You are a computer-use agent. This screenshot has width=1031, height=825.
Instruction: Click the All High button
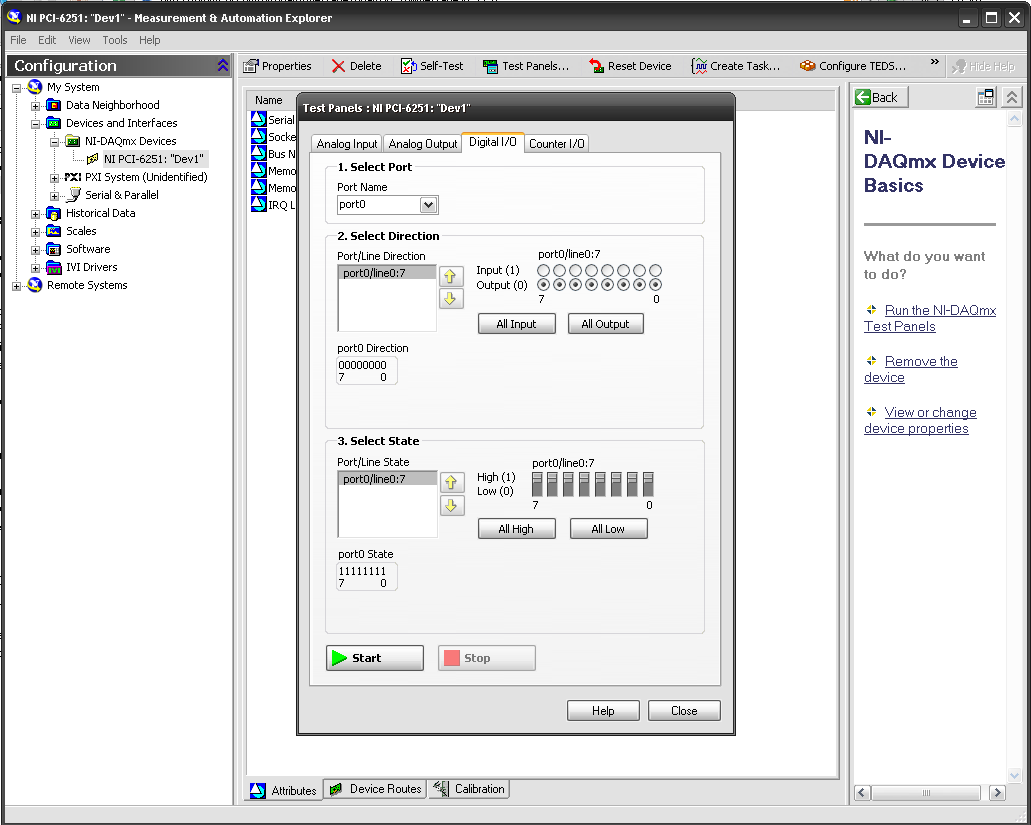coord(516,529)
